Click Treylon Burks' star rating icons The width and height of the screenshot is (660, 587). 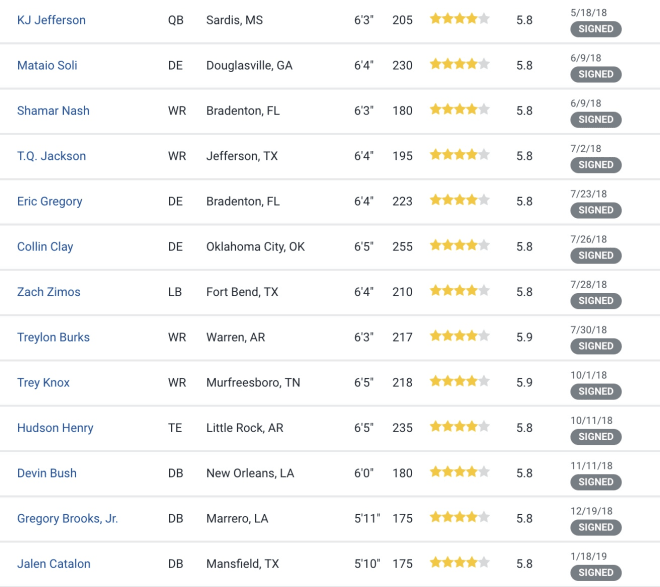point(460,336)
